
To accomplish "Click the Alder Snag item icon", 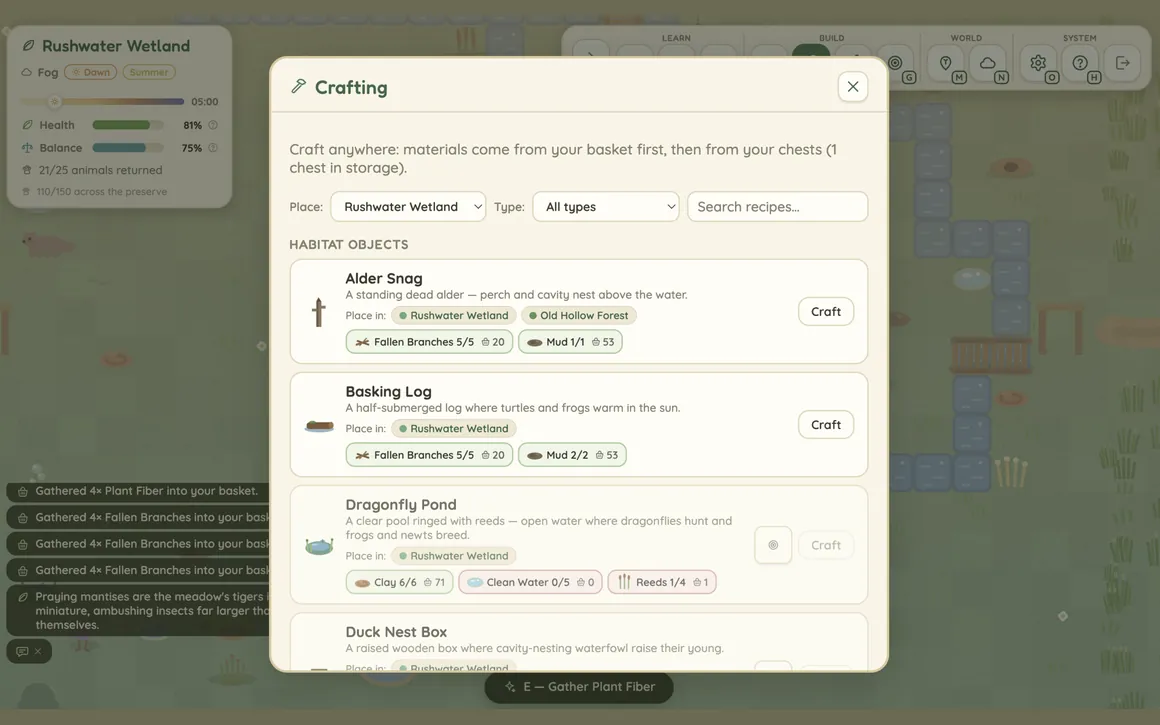I will [319, 311].
